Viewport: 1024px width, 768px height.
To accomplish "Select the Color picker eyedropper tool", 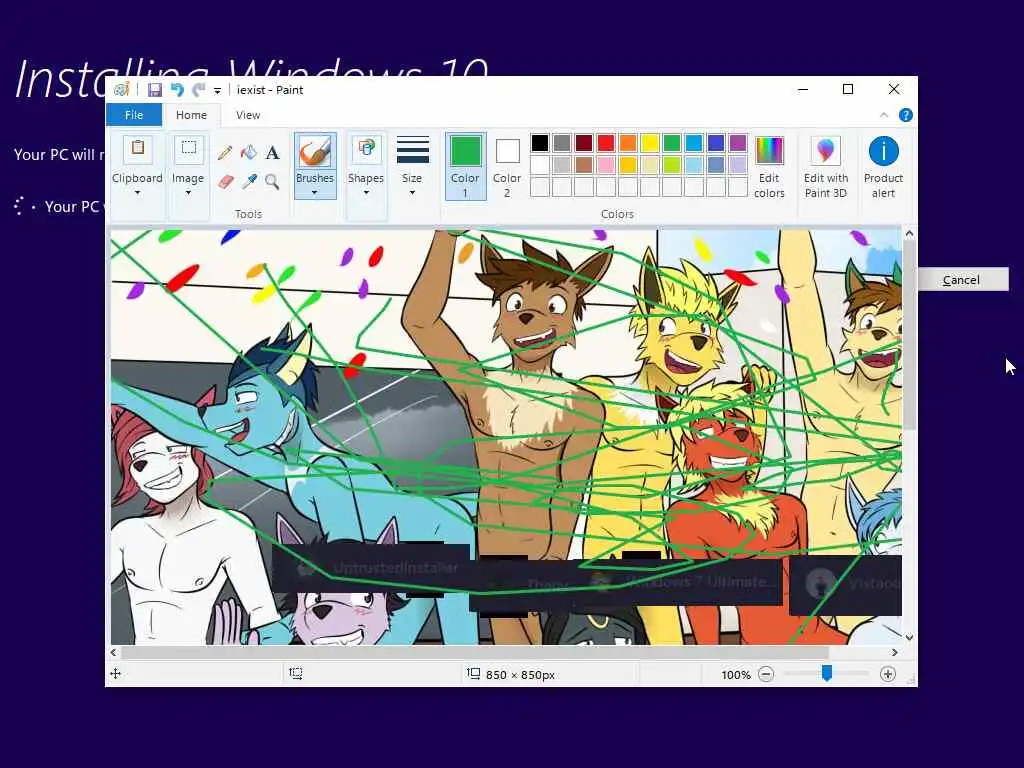I will point(249,182).
